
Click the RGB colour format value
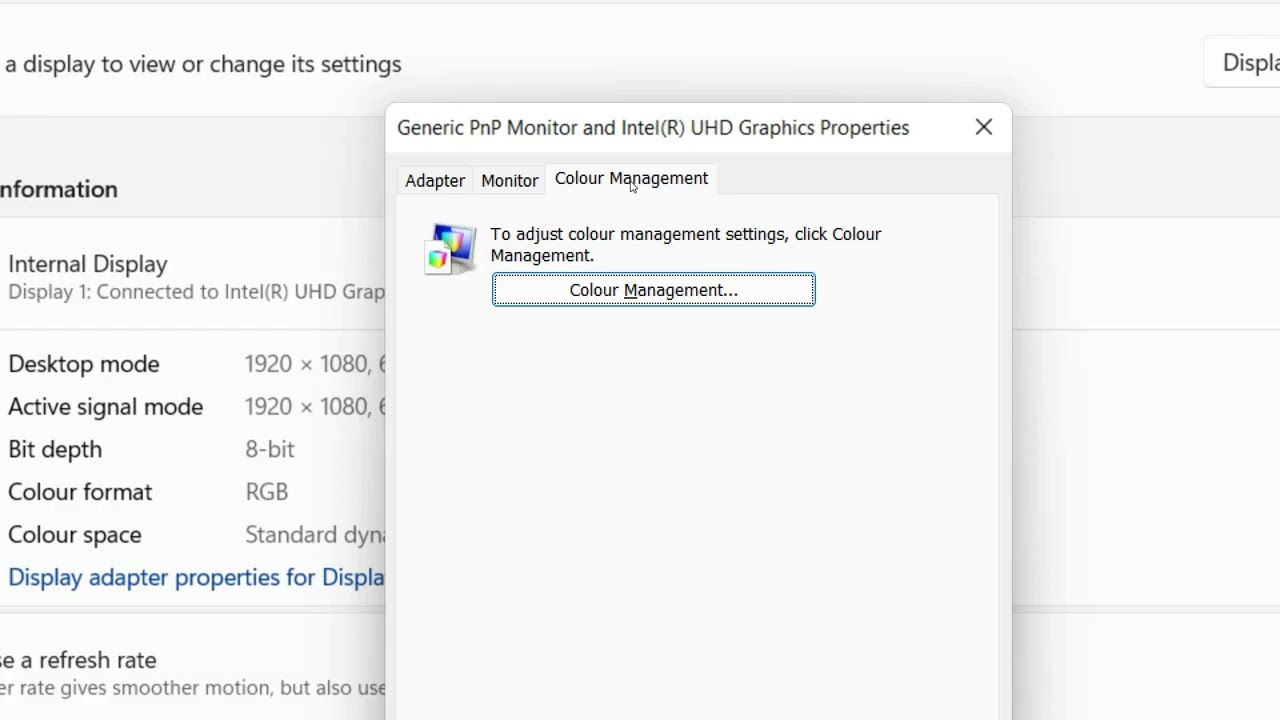[x=267, y=492]
